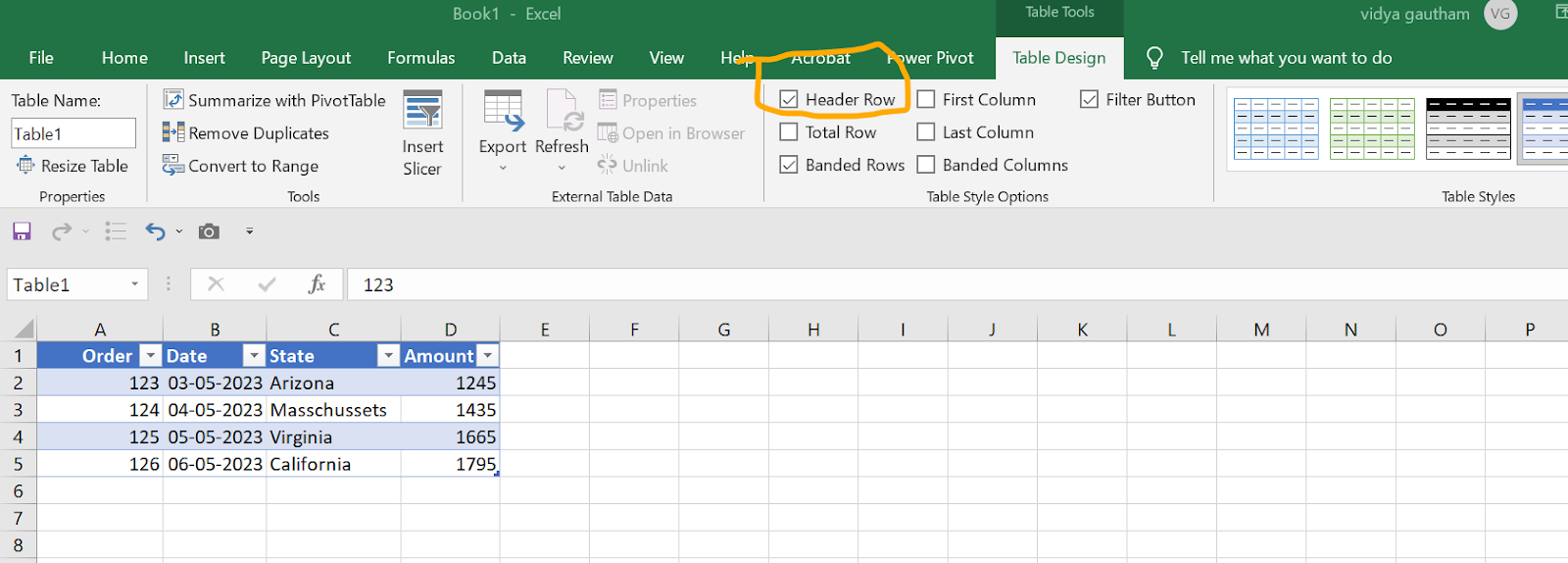Uncheck the Header Row checkbox
The height and width of the screenshot is (563, 1568).
[x=789, y=100]
